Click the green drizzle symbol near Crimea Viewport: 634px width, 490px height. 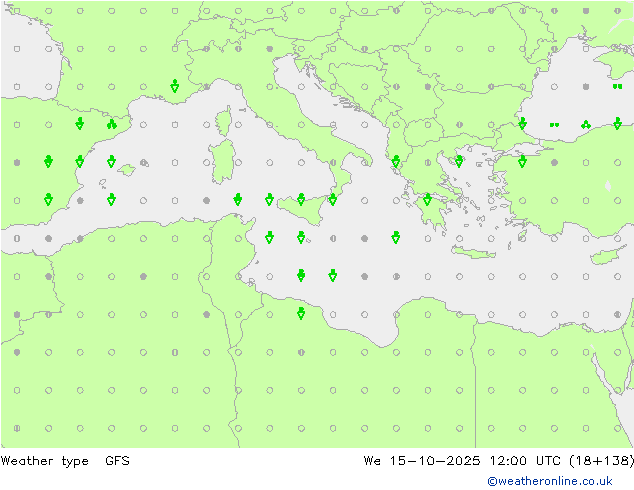tap(617, 86)
